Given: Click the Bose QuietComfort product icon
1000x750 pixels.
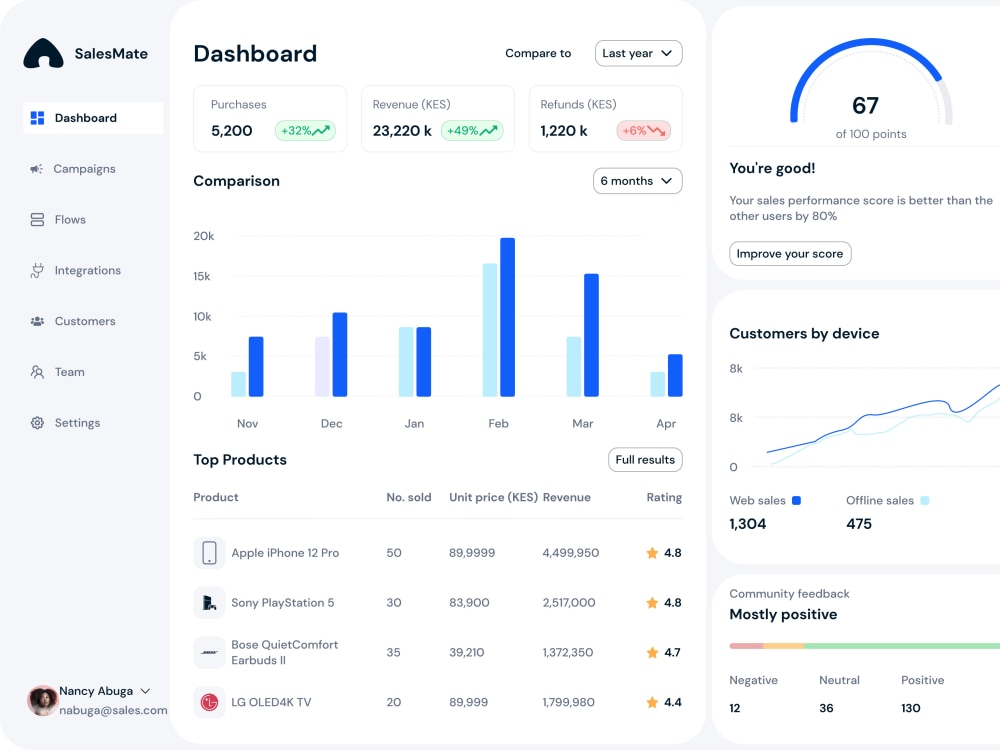Looking at the screenshot, I should click(209, 652).
